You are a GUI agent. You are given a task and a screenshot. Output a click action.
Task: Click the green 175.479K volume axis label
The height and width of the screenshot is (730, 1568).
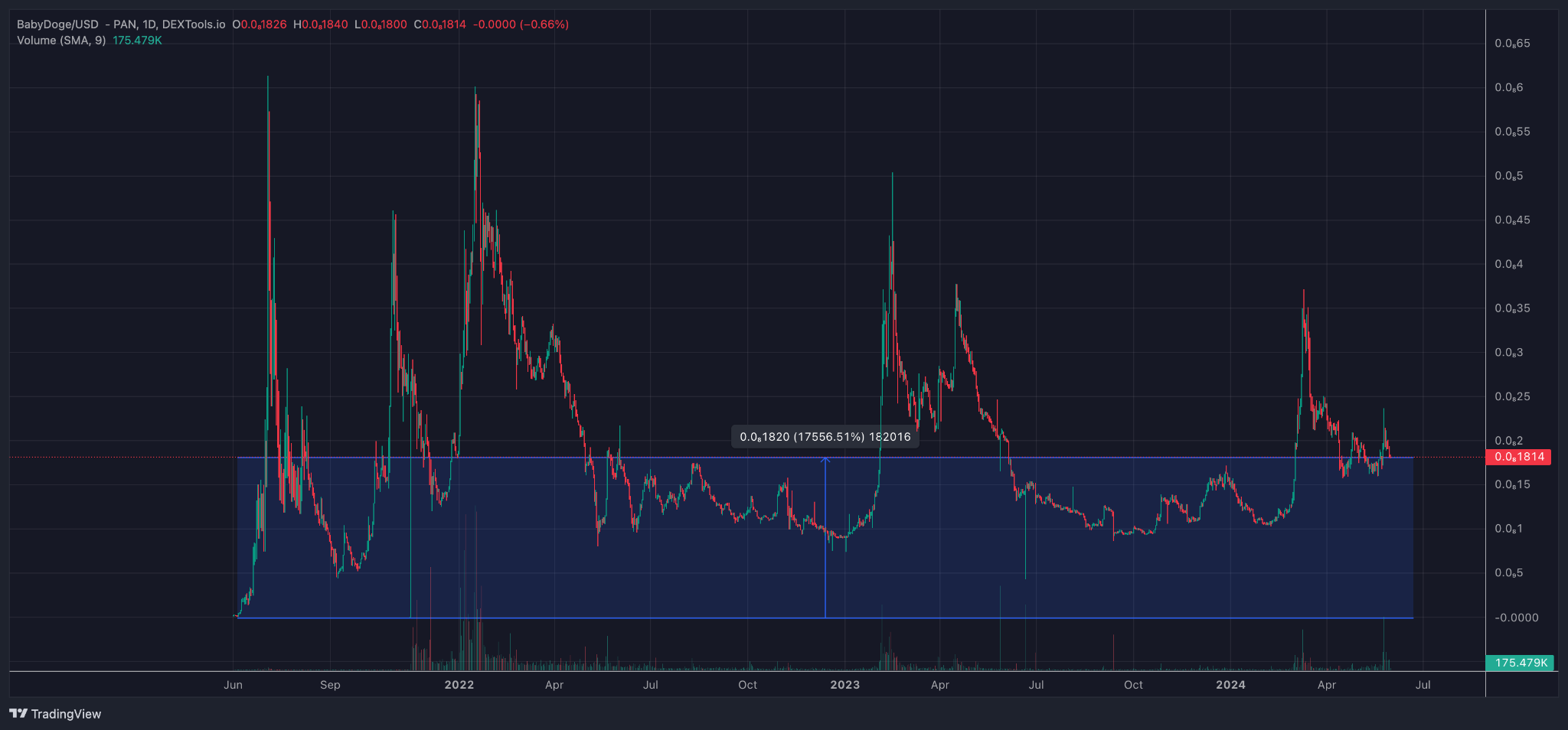(x=1520, y=663)
